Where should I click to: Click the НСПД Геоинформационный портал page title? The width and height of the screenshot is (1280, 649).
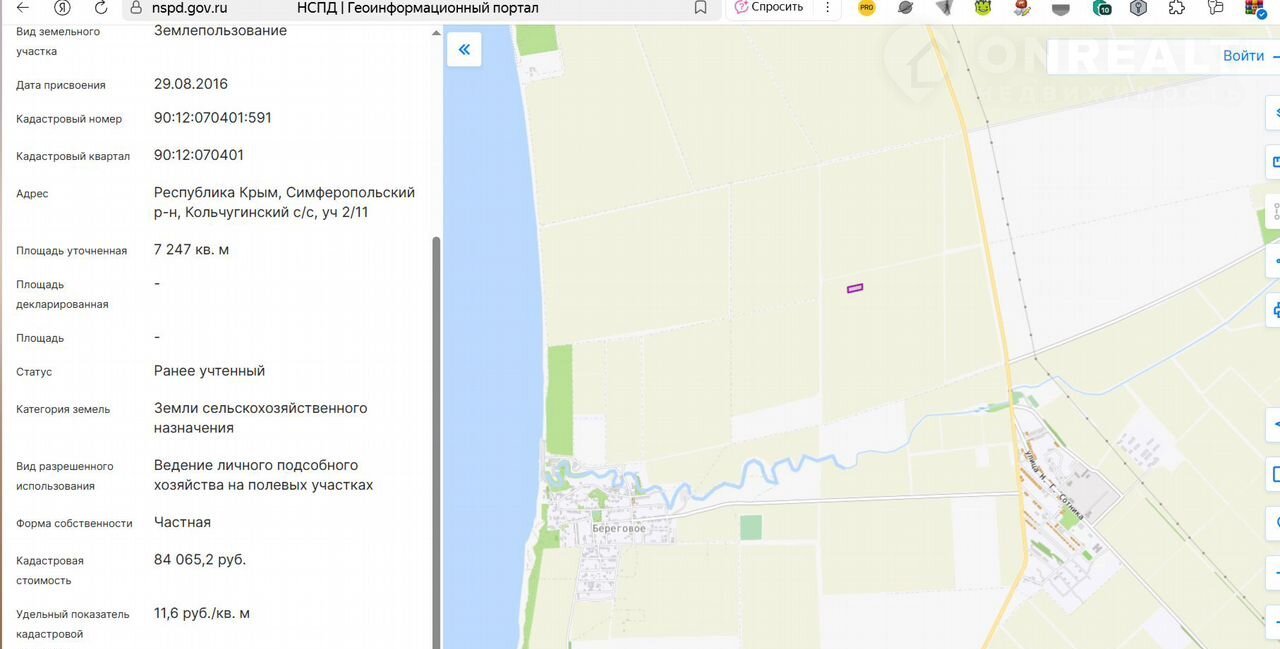point(417,8)
